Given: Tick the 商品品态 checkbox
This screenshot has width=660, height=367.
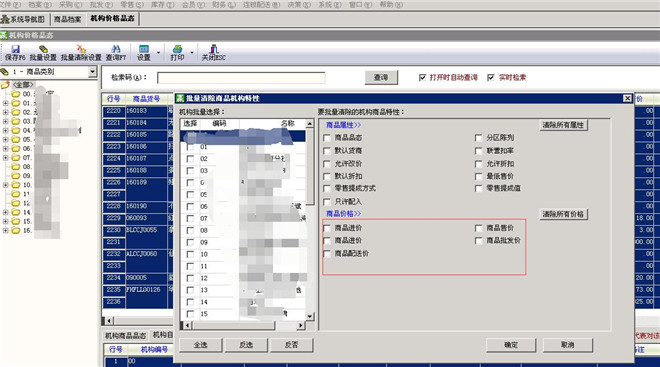Looking at the screenshot, I should click(327, 138).
